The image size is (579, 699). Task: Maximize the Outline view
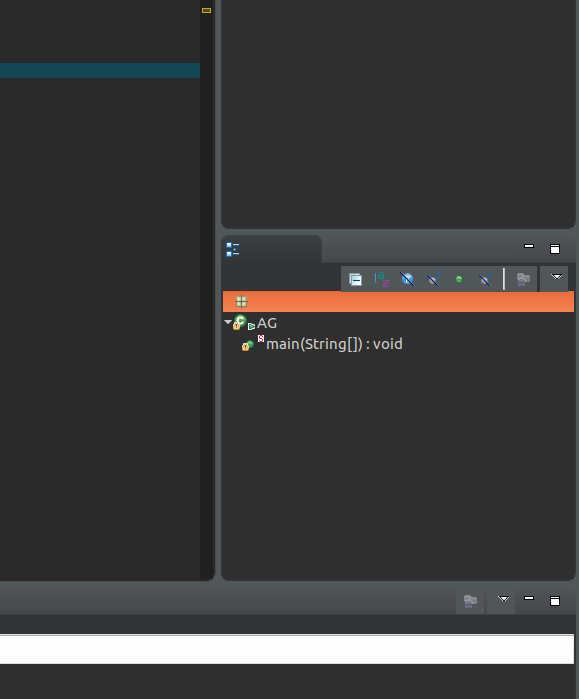coord(555,249)
